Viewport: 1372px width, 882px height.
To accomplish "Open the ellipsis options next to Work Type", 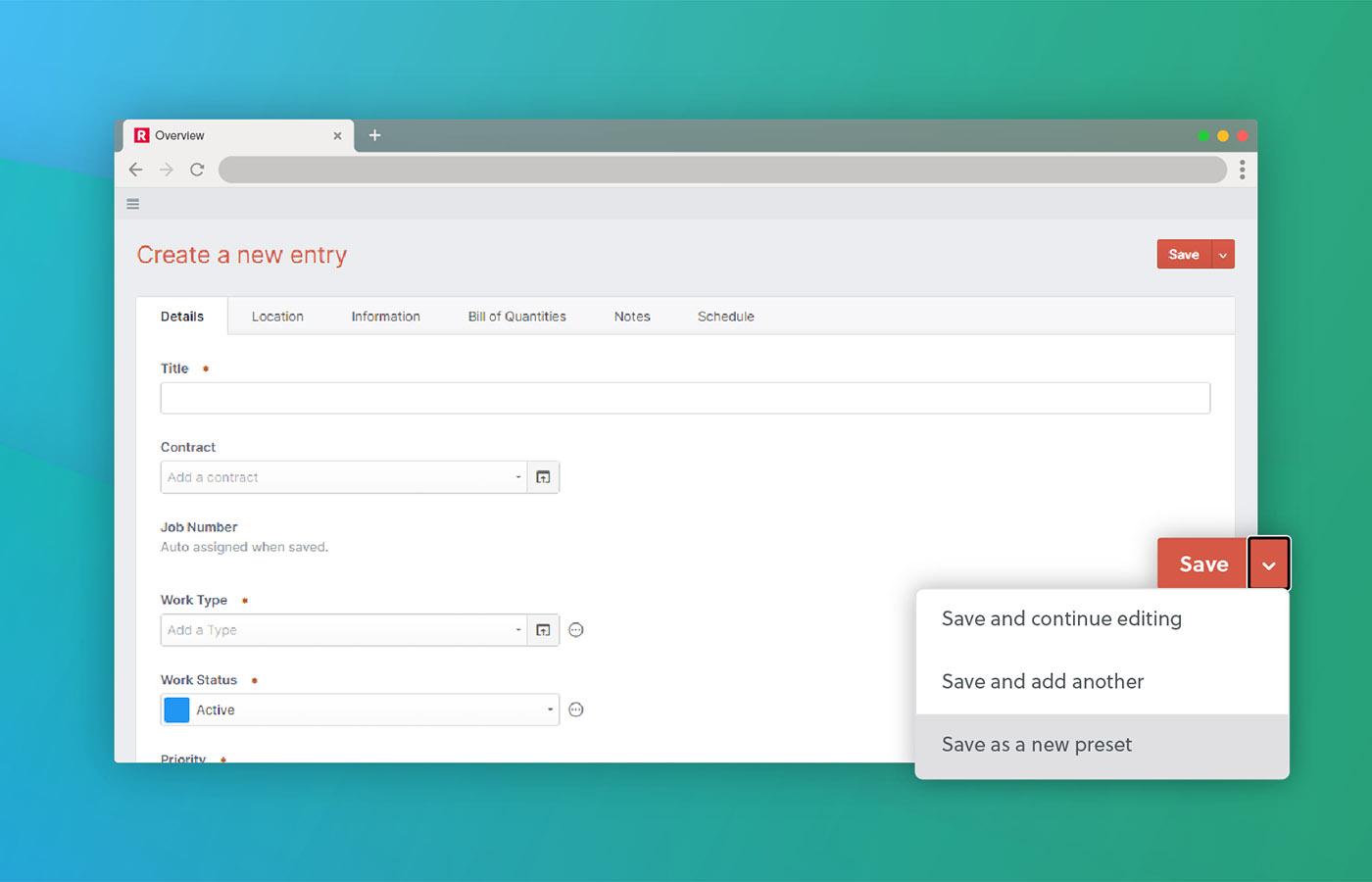I will (x=576, y=630).
